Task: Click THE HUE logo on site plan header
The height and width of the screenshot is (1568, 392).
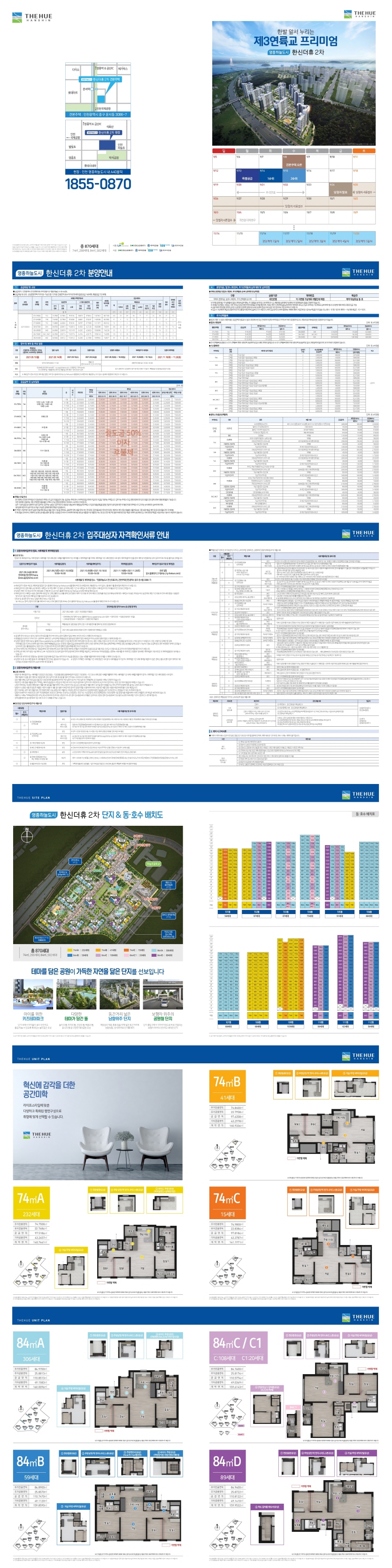Action: [x=359, y=796]
